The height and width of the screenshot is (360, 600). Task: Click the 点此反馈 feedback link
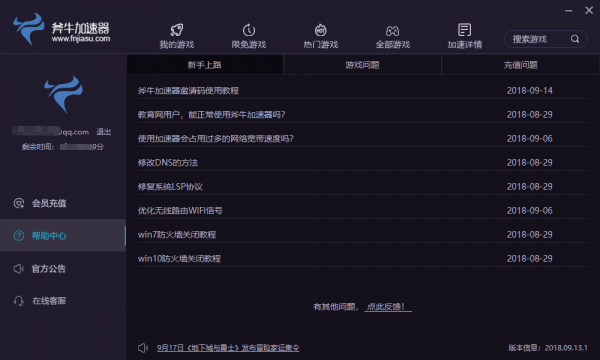click(x=388, y=307)
